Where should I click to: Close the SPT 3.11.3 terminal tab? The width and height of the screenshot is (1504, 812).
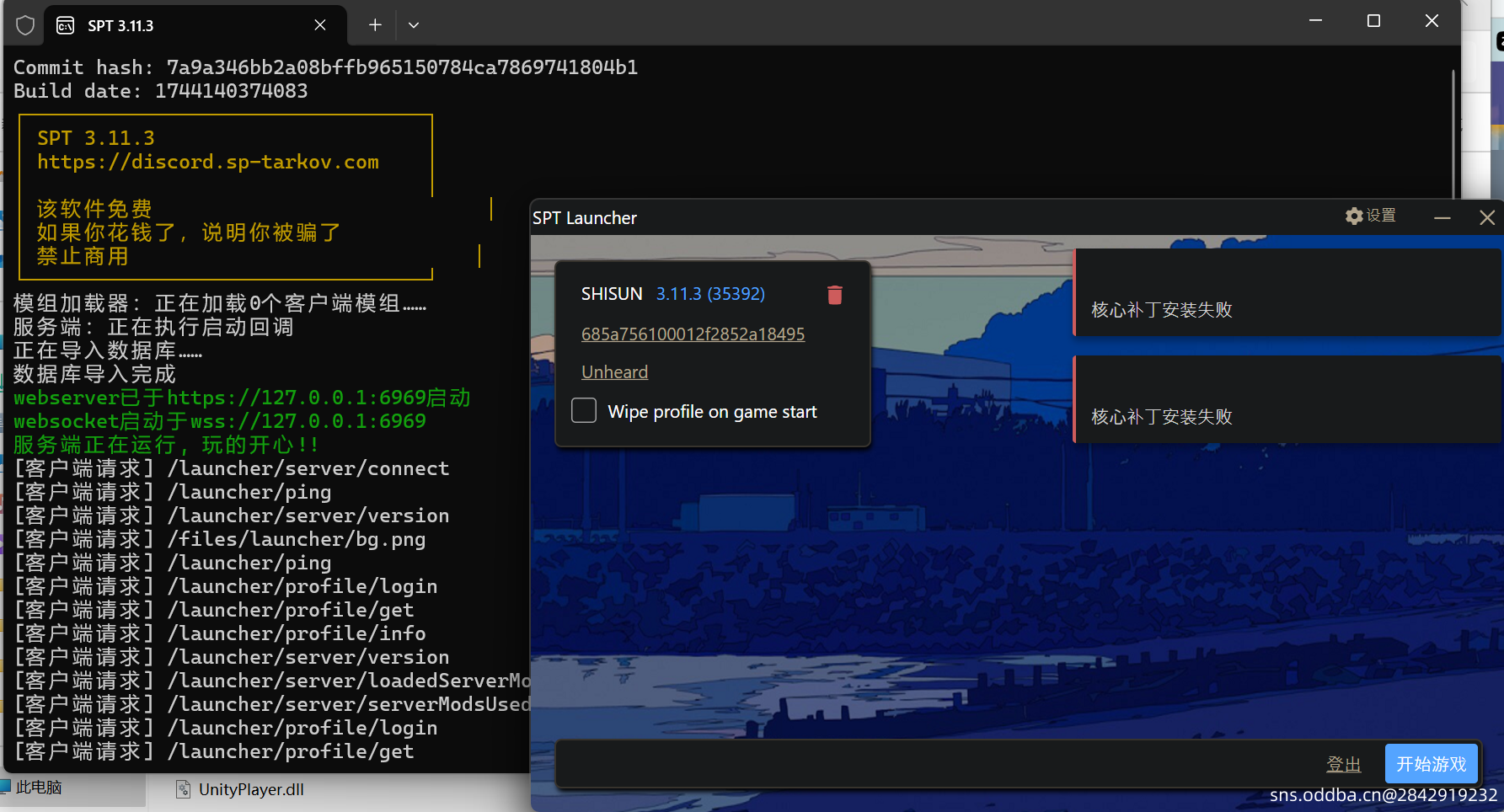pyautogui.click(x=320, y=25)
